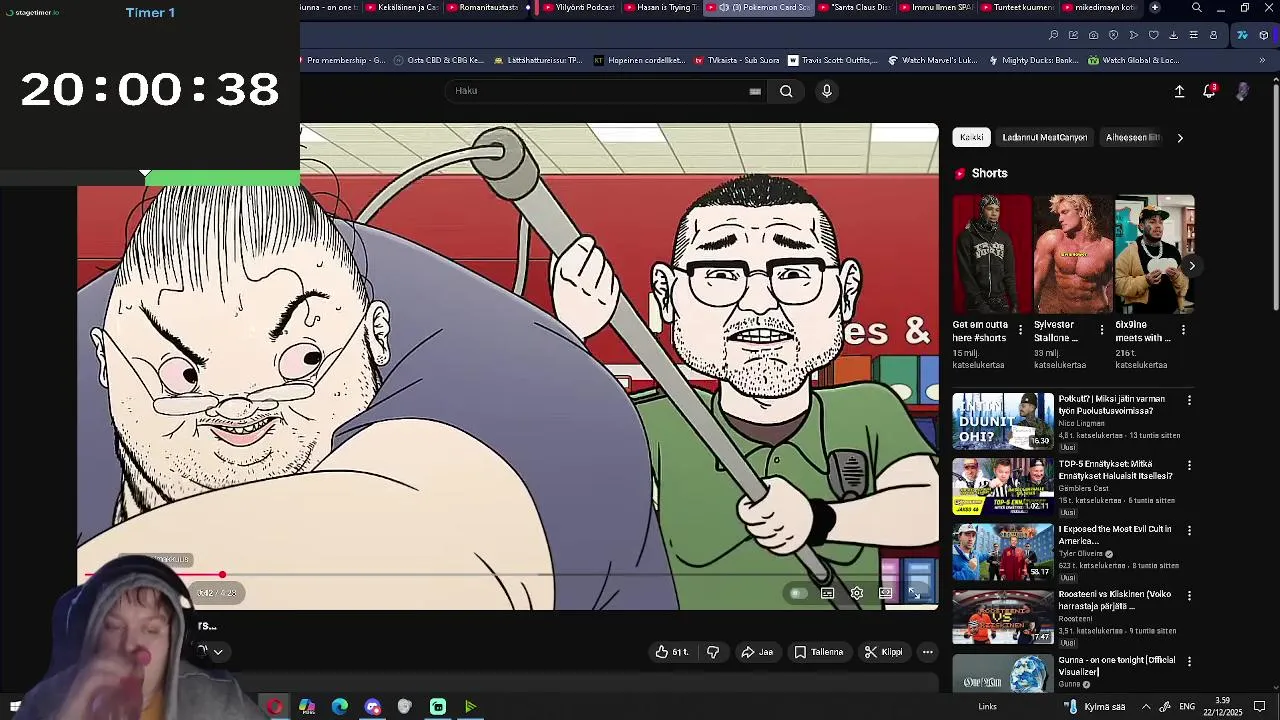The width and height of the screenshot is (1280, 720).
Task: Open a new browser tab with plus
Action: [1154, 8]
